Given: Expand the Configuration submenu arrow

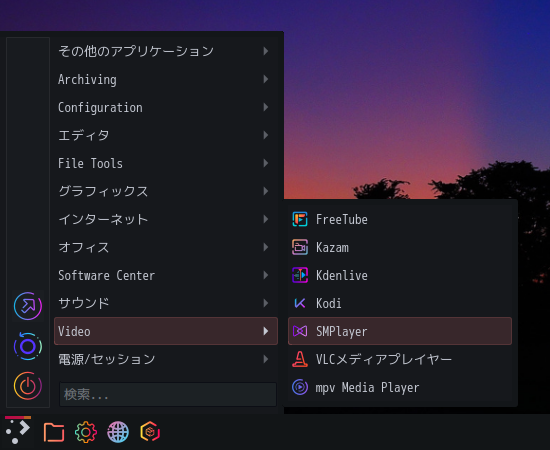Looking at the screenshot, I should pyautogui.click(x=266, y=107).
